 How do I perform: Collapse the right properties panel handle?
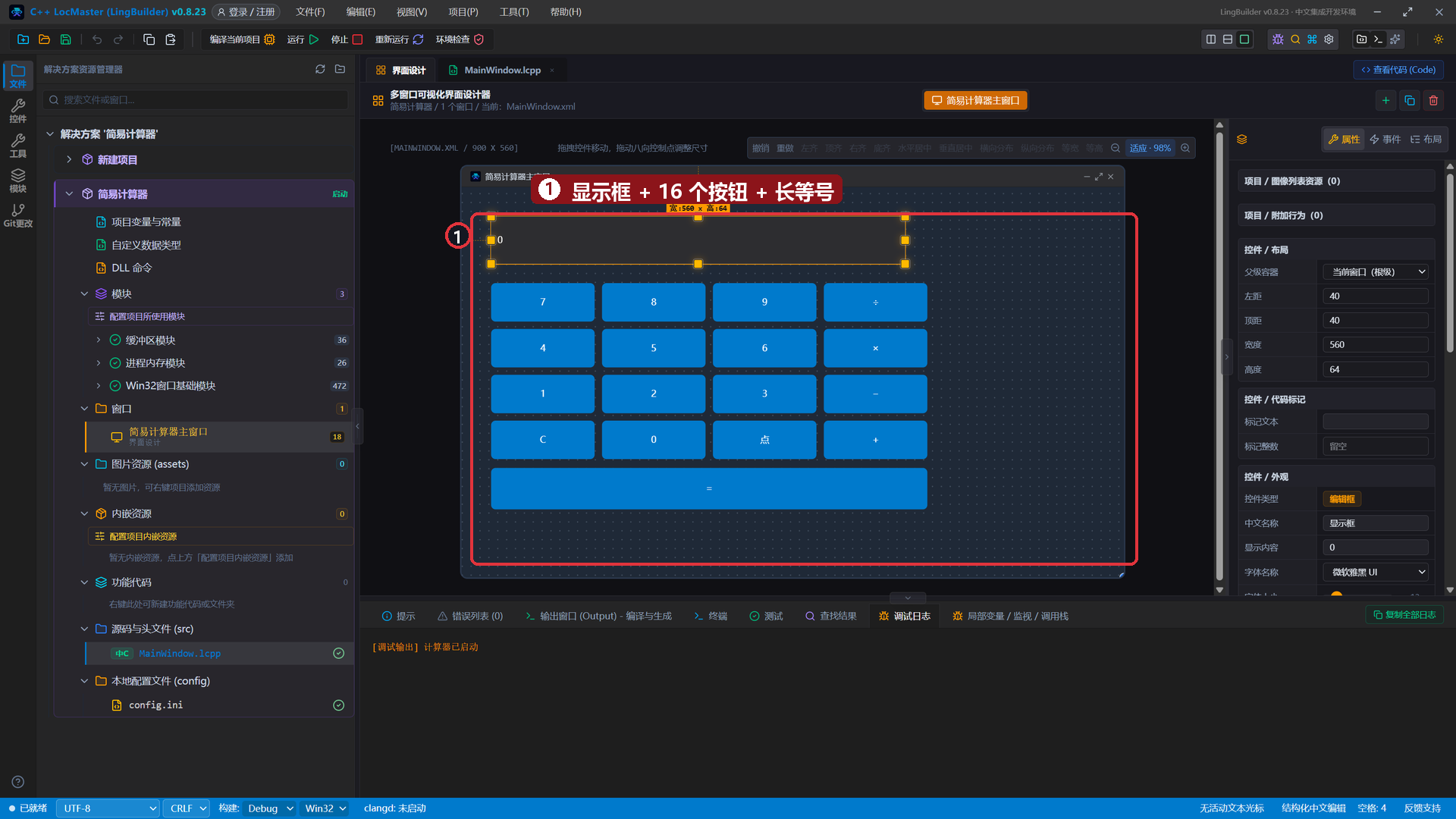[x=1226, y=356]
